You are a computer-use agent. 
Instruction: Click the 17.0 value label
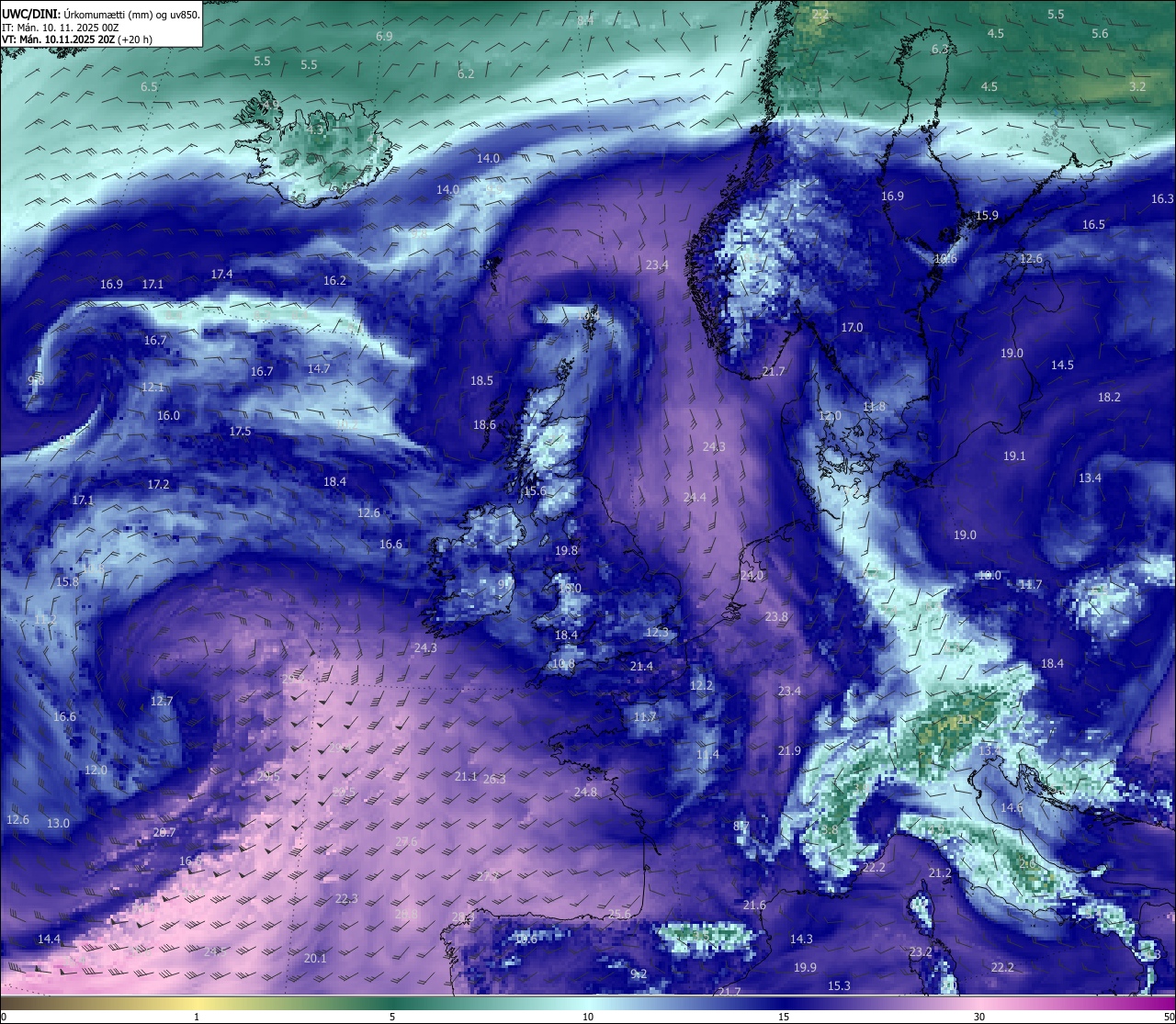click(x=852, y=327)
